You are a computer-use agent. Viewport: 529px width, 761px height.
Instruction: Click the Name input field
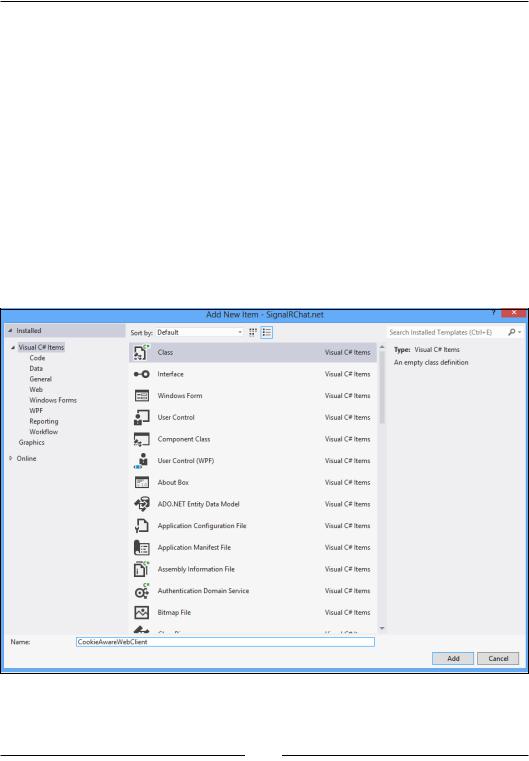pos(225,642)
